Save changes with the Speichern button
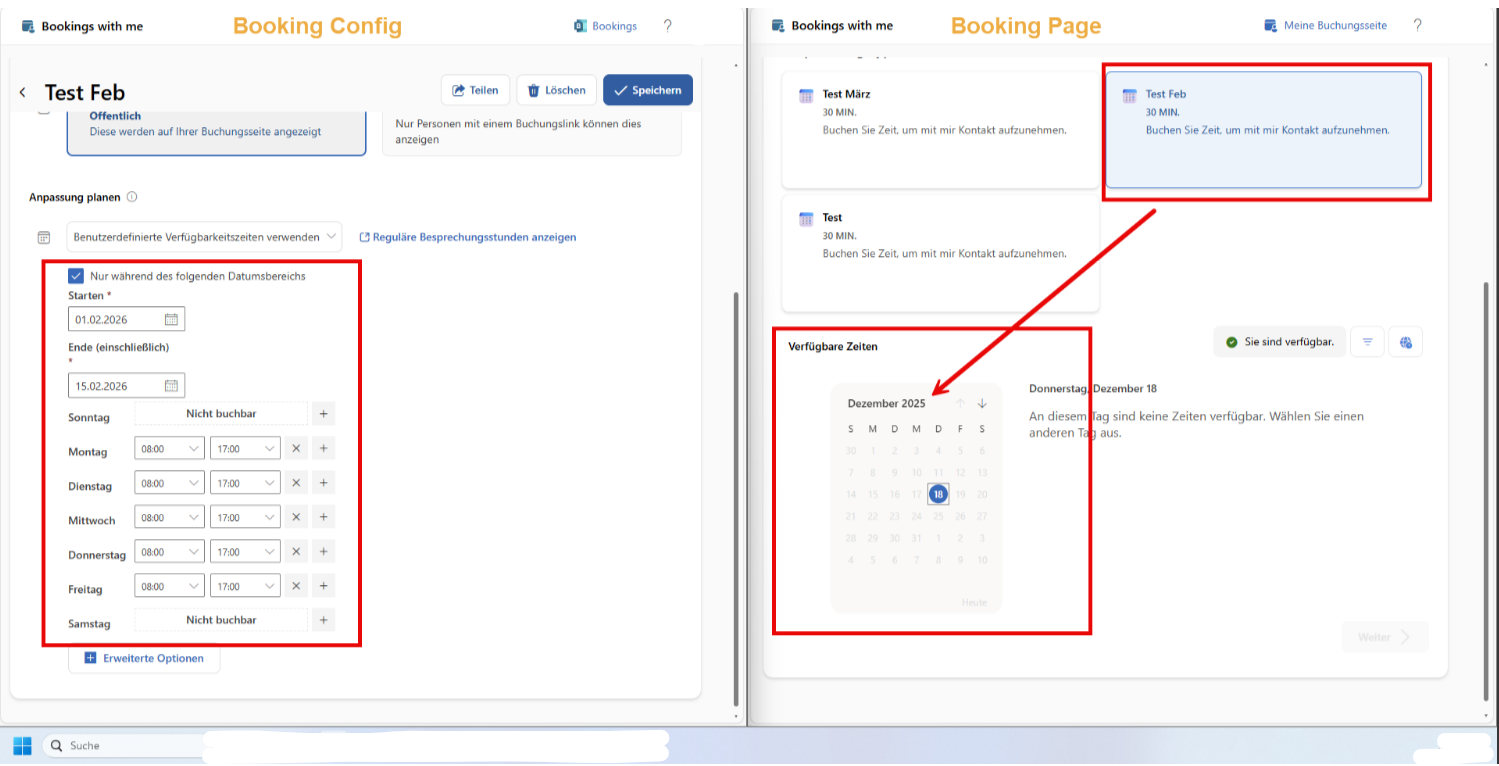Viewport: 1499px width, 766px height. click(648, 90)
